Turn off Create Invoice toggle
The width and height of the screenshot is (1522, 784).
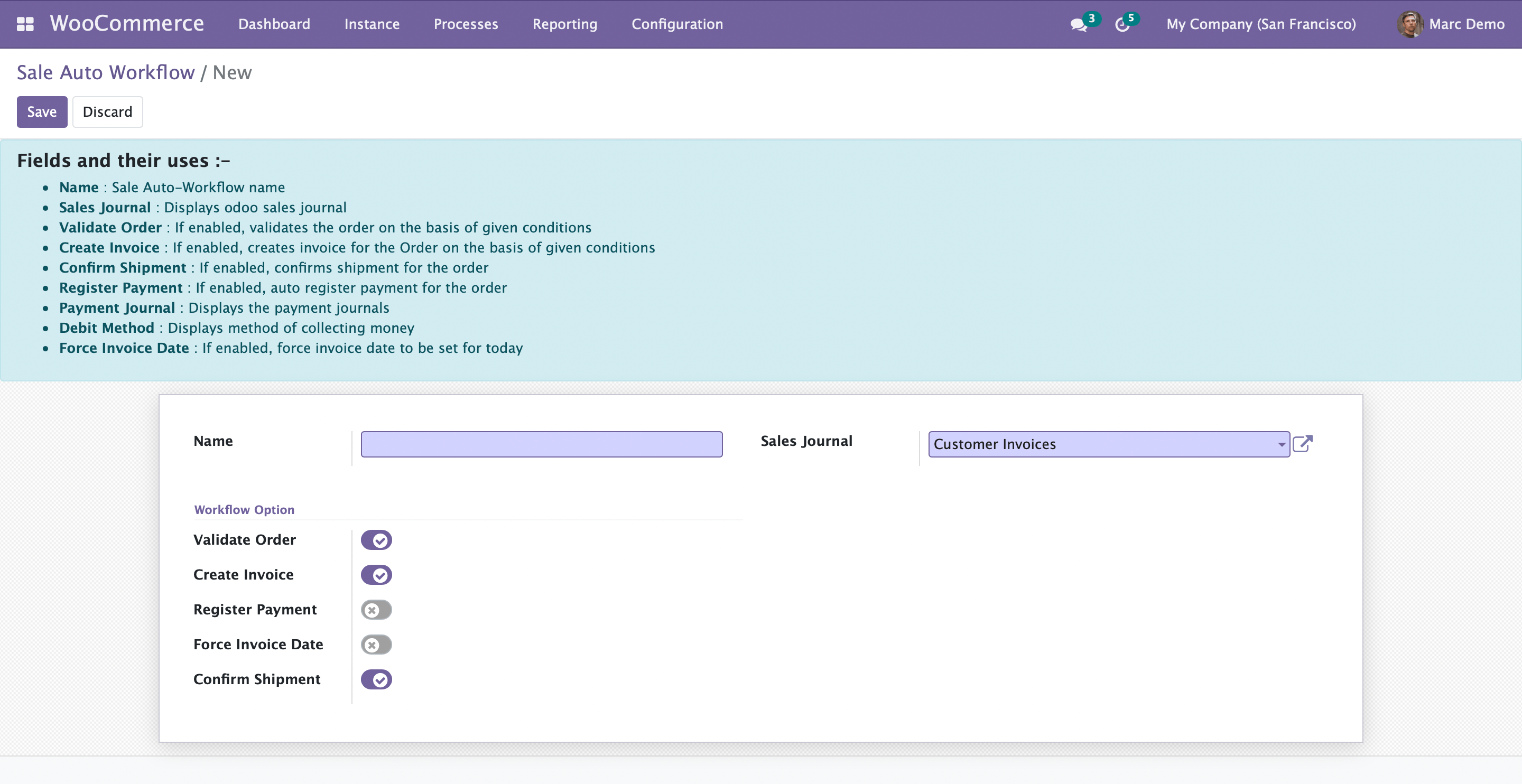pyautogui.click(x=376, y=575)
